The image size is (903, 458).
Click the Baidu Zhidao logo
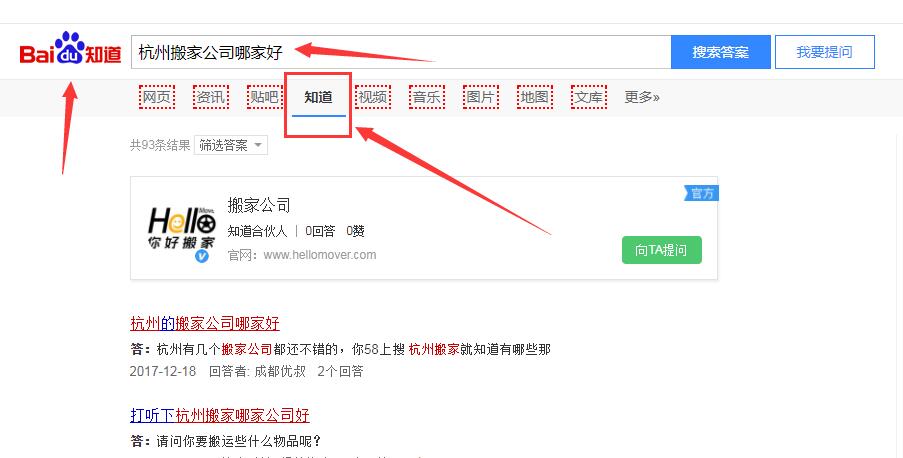[71, 52]
